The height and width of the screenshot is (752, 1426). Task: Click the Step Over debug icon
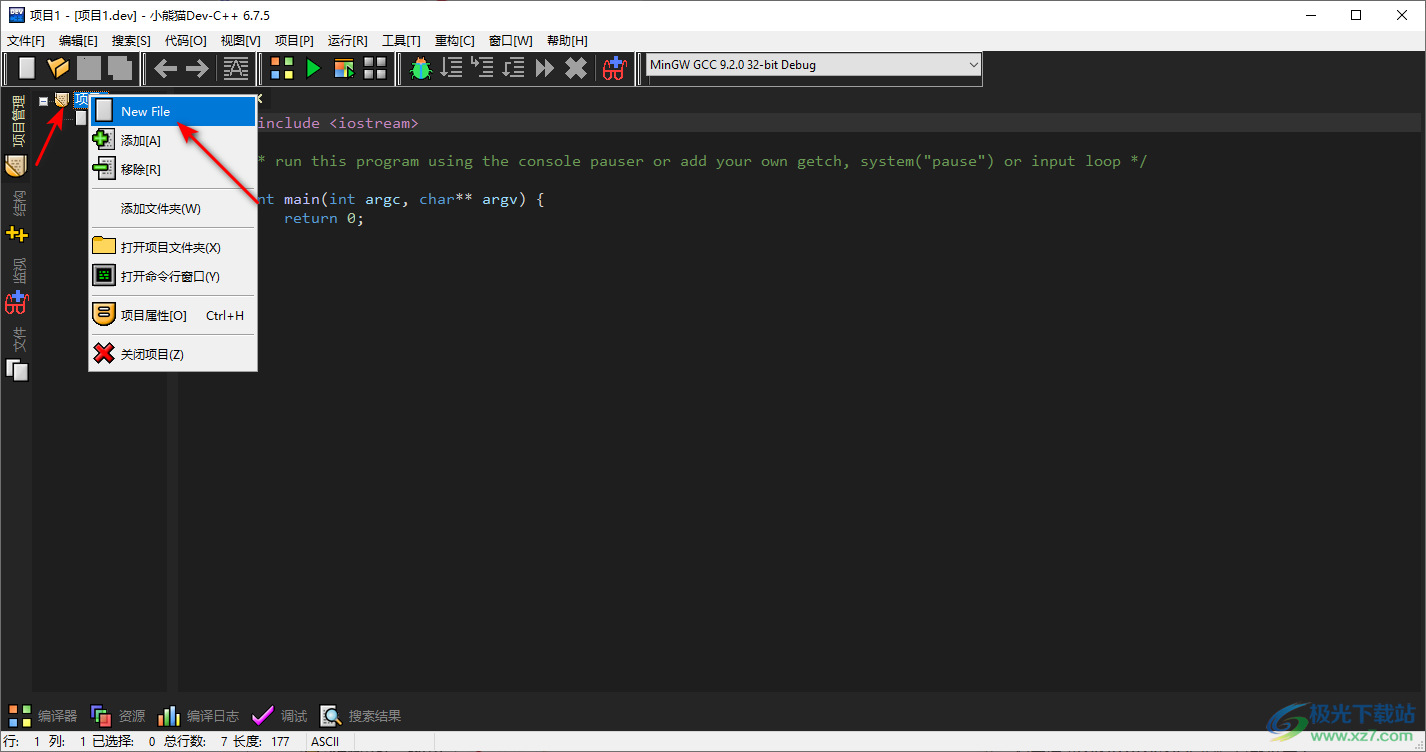pyautogui.click(x=452, y=68)
